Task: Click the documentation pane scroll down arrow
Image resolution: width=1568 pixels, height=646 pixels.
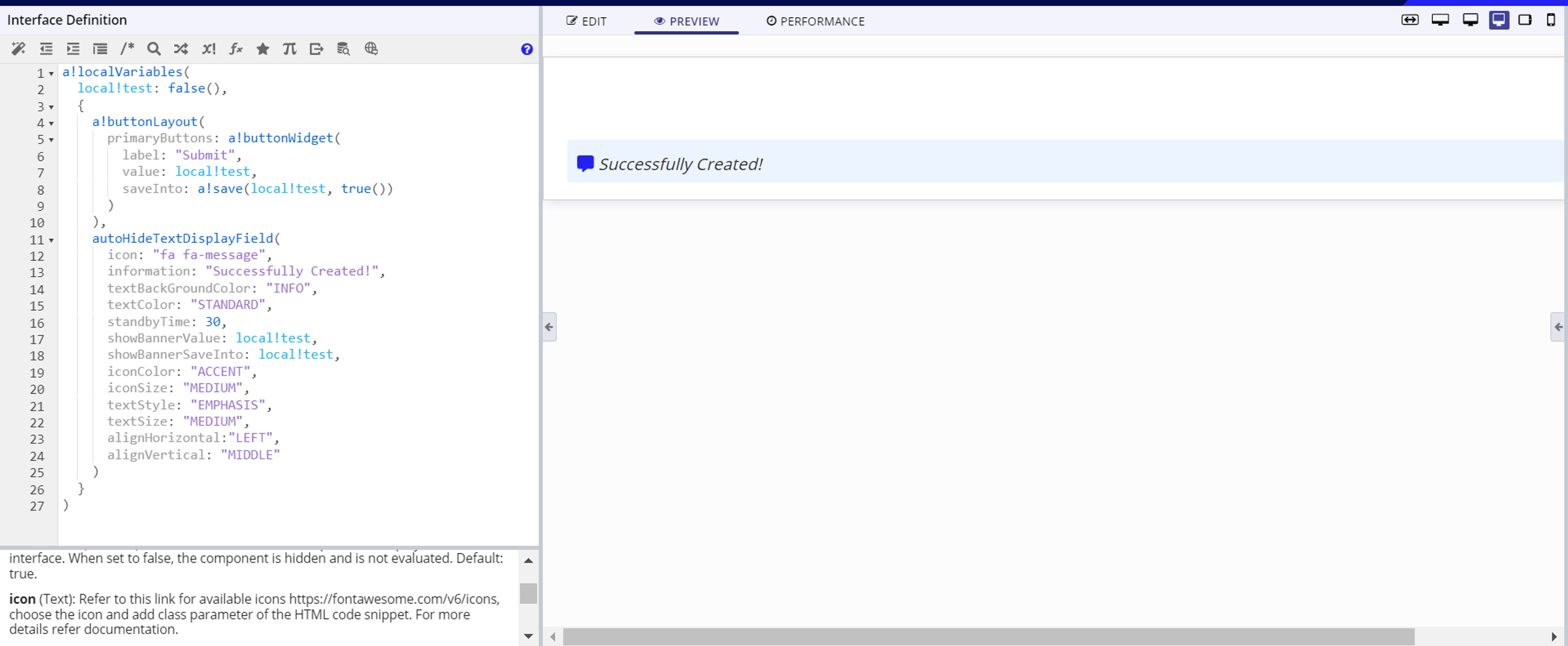Action: click(x=528, y=636)
